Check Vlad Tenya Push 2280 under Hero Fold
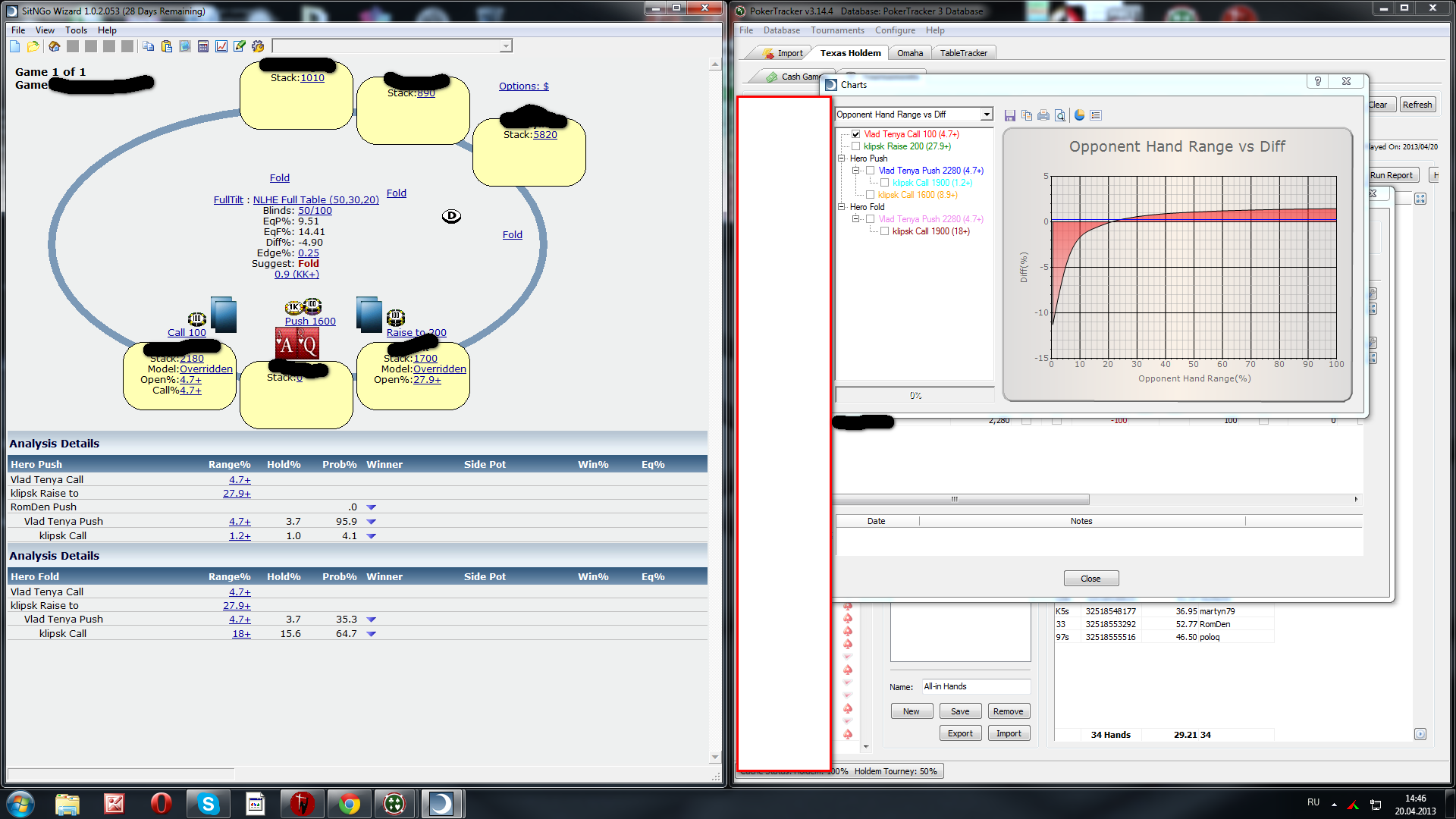 [x=871, y=219]
